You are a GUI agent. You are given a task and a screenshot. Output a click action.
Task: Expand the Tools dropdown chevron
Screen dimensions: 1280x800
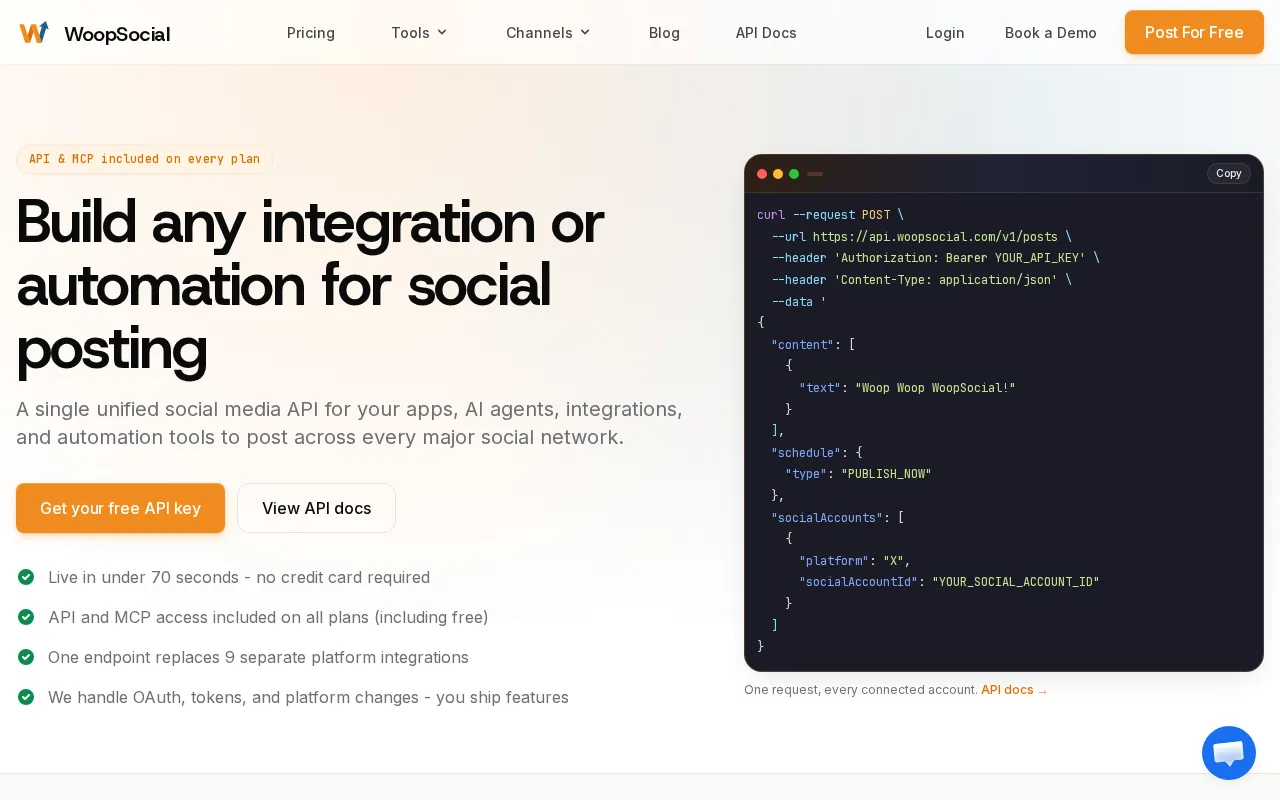[x=442, y=33]
